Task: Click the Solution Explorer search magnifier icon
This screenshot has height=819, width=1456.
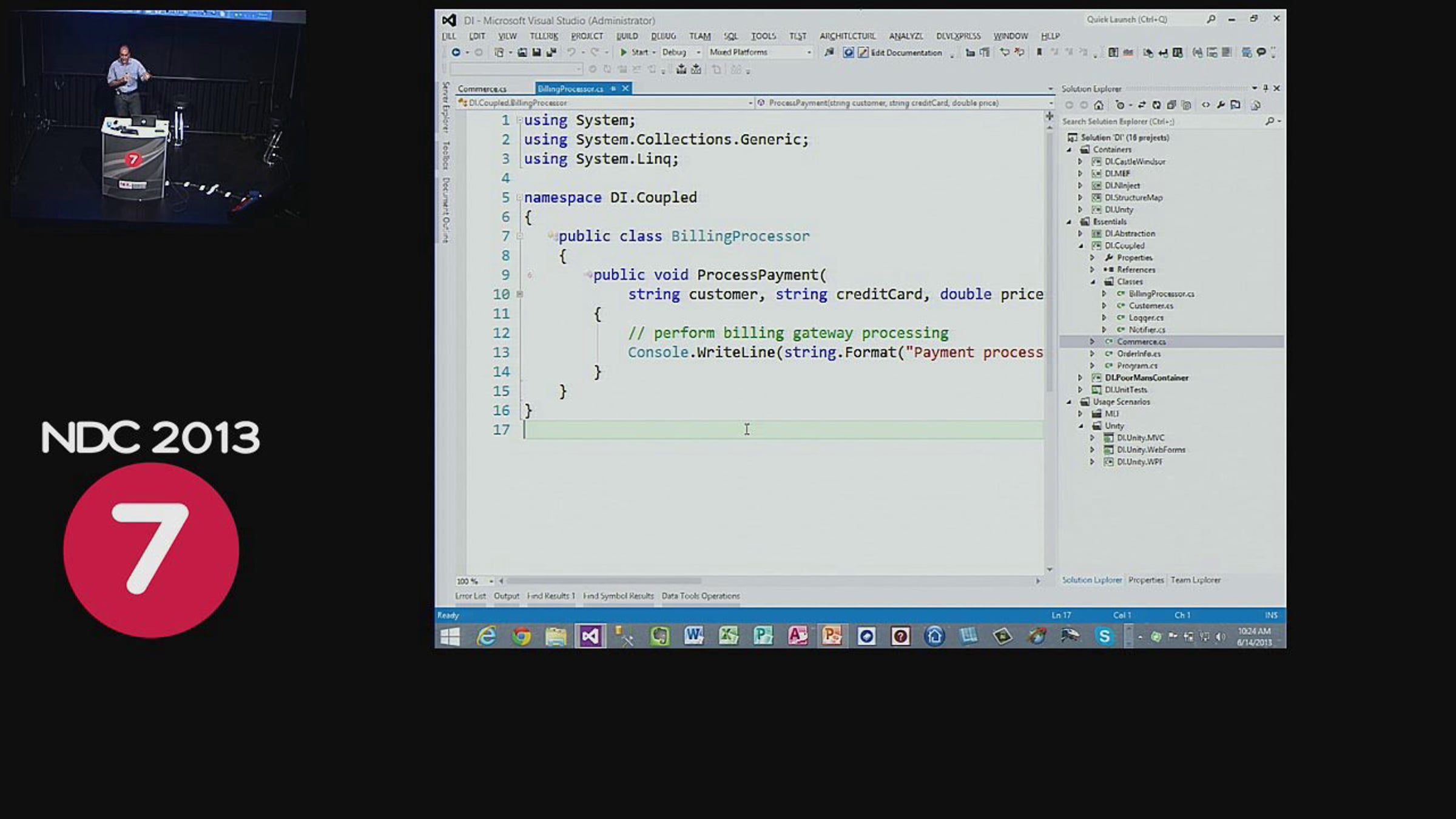Action: point(1270,121)
